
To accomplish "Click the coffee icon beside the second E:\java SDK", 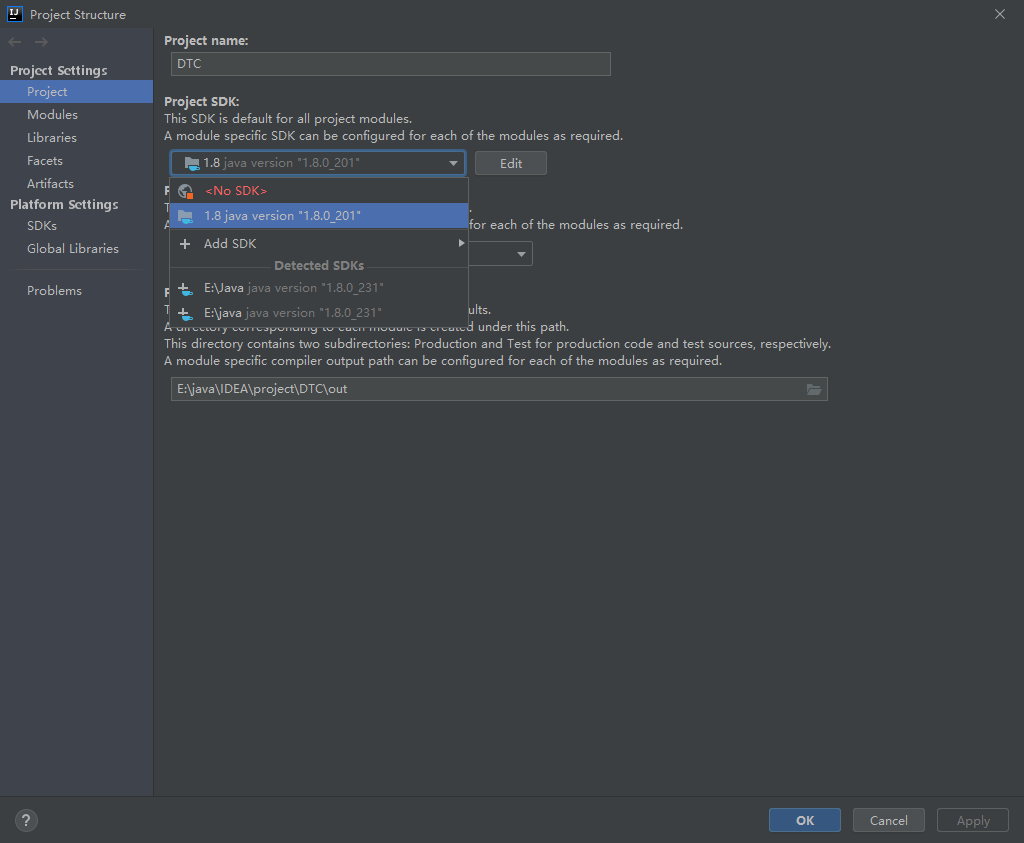I will 185,312.
